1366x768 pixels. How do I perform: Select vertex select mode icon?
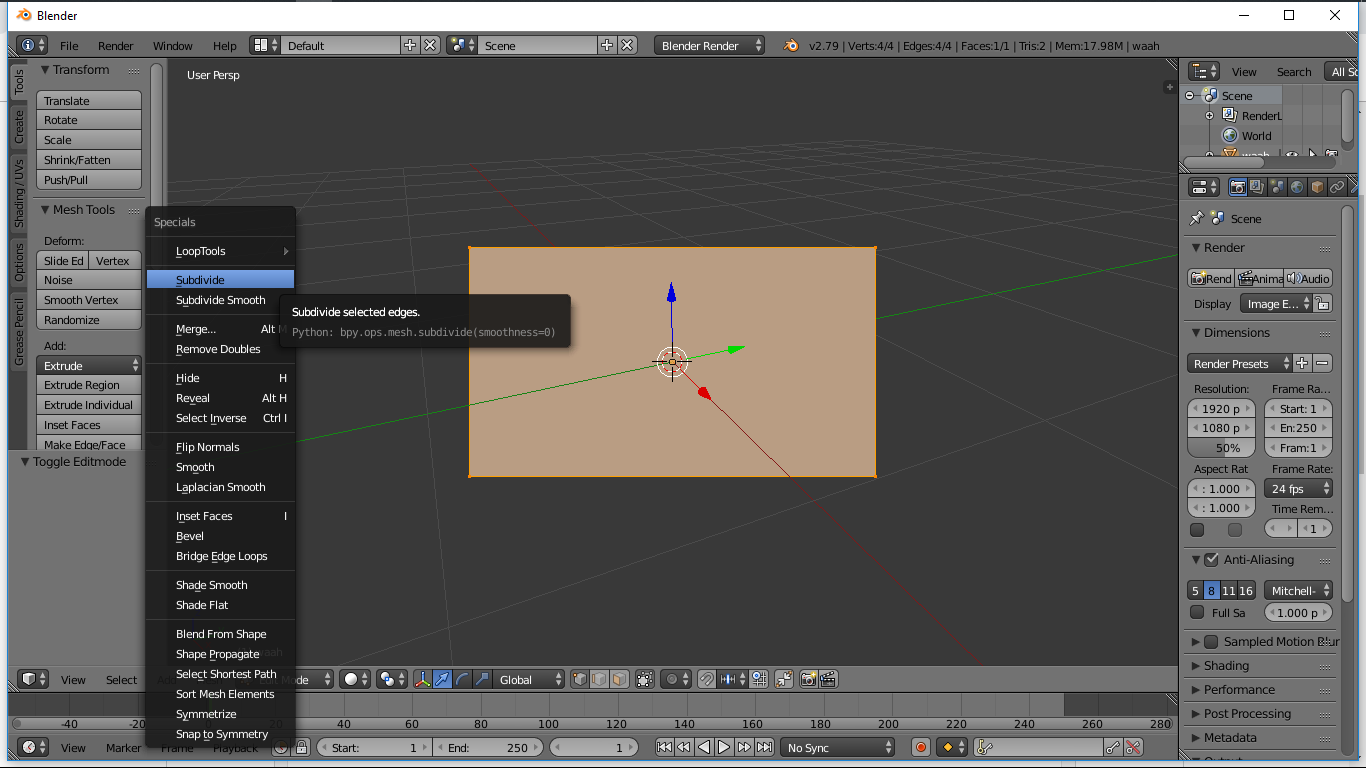(580, 679)
